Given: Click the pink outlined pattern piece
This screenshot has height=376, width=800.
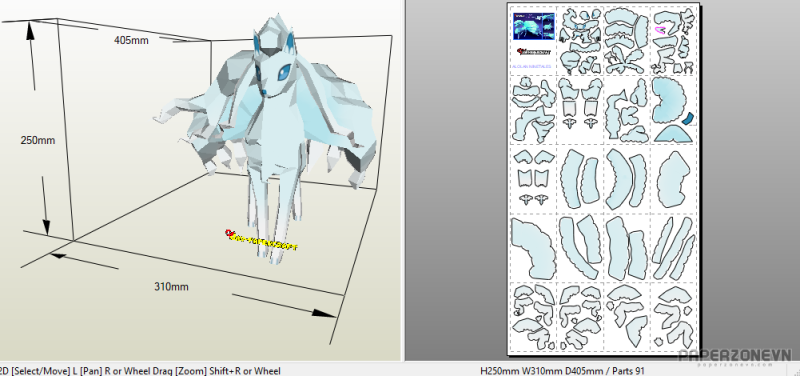Looking at the screenshot, I should (x=661, y=31).
